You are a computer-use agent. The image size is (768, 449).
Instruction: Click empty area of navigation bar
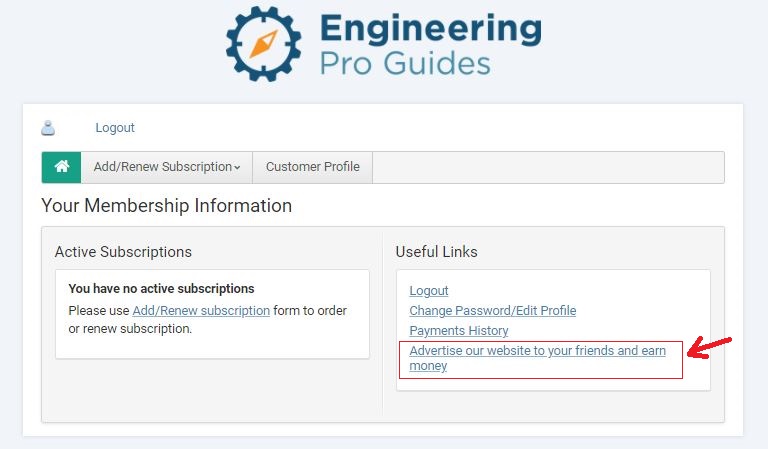coord(548,167)
